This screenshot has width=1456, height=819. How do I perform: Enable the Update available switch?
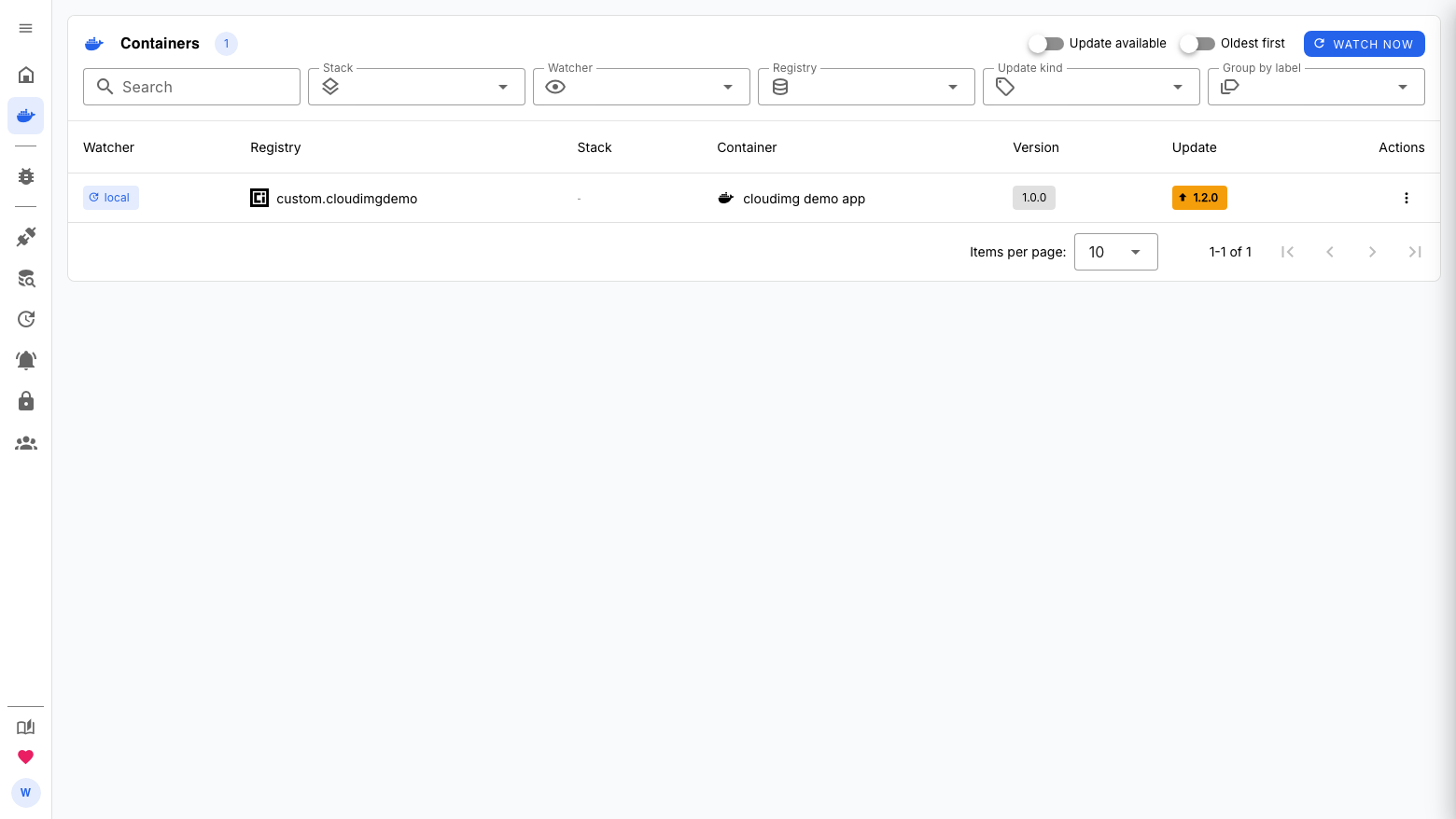[1046, 44]
